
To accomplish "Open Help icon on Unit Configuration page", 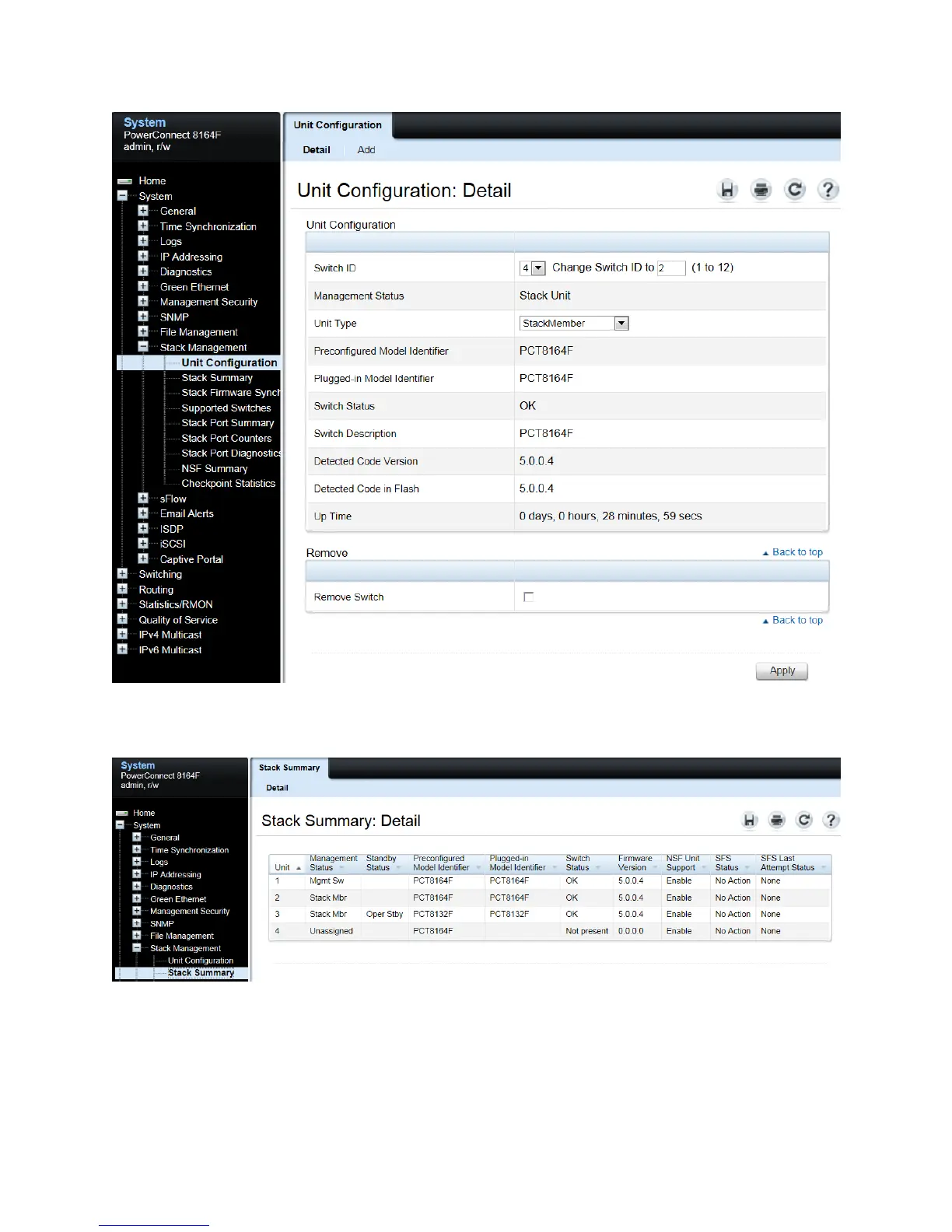I will pos(828,190).
